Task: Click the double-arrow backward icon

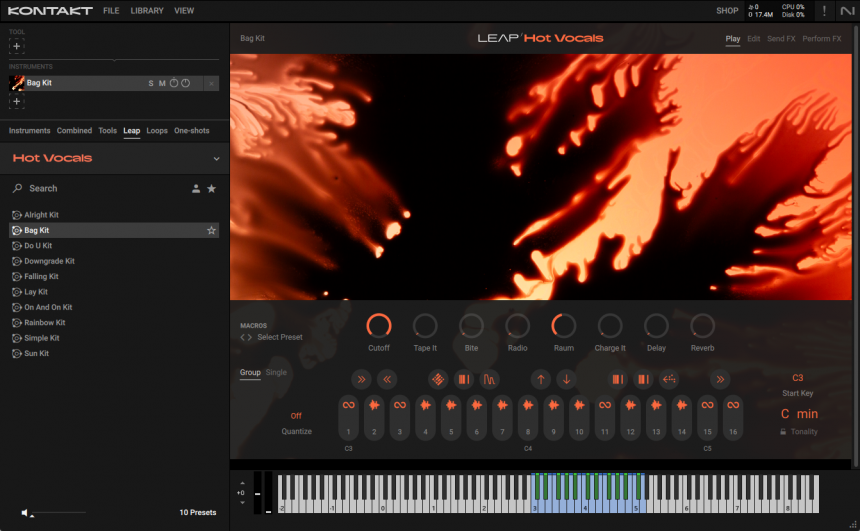Action: [387, 379]
